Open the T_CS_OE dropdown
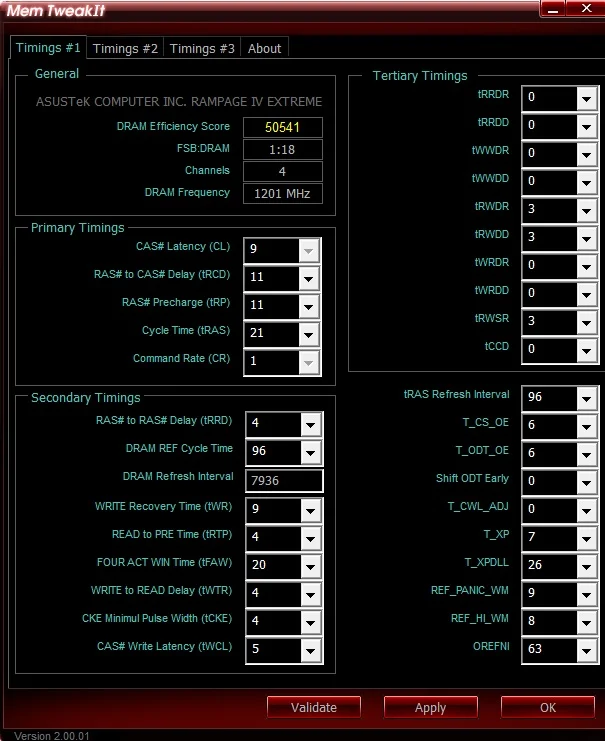This screenshot has width=605, height=741. click(x=586, y=426)
